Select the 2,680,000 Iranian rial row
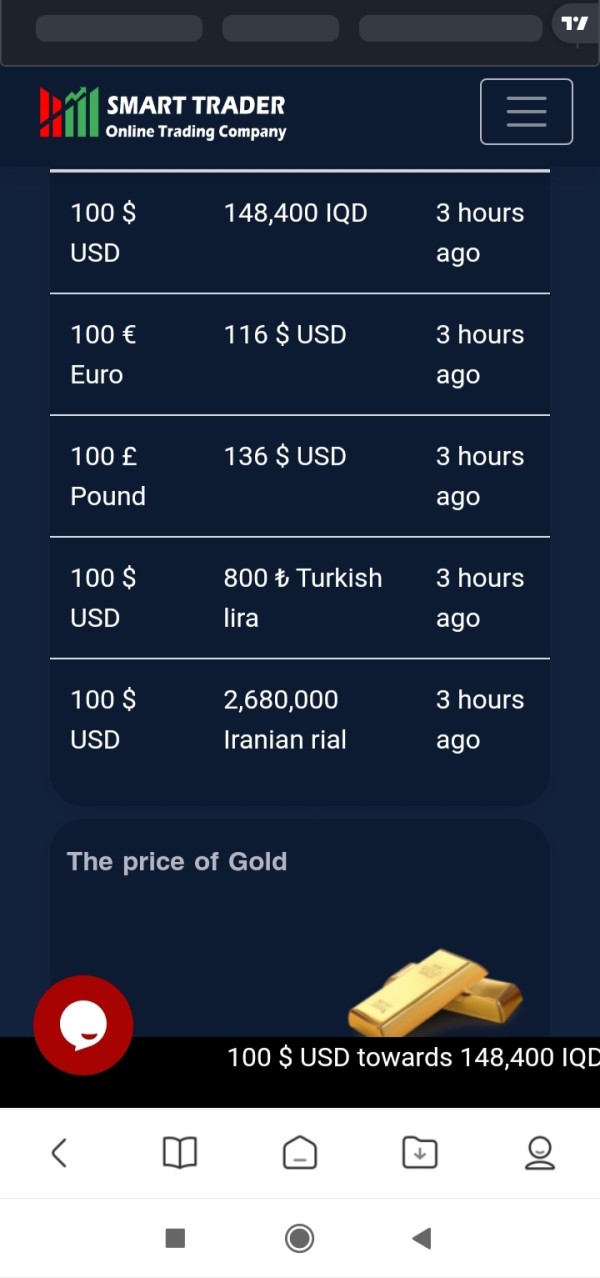The image size is (600, 1278). (299, 720)
